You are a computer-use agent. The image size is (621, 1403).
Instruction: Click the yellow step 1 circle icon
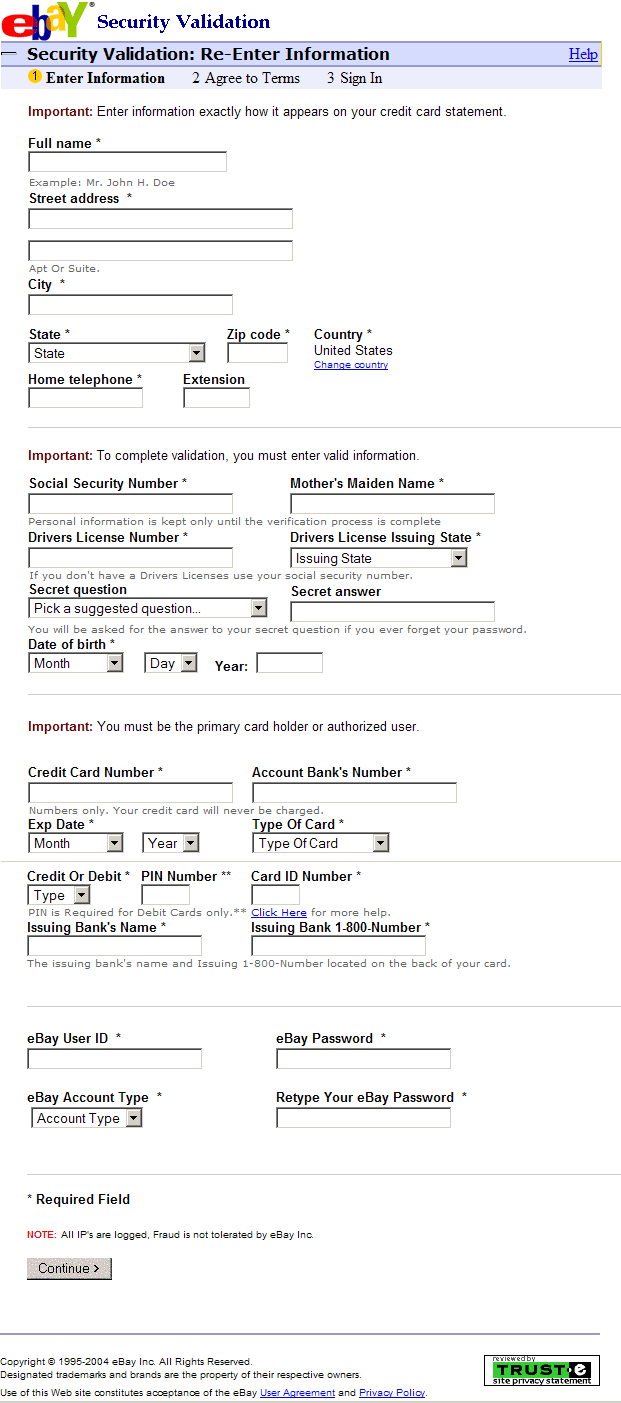tap(35, 77)
